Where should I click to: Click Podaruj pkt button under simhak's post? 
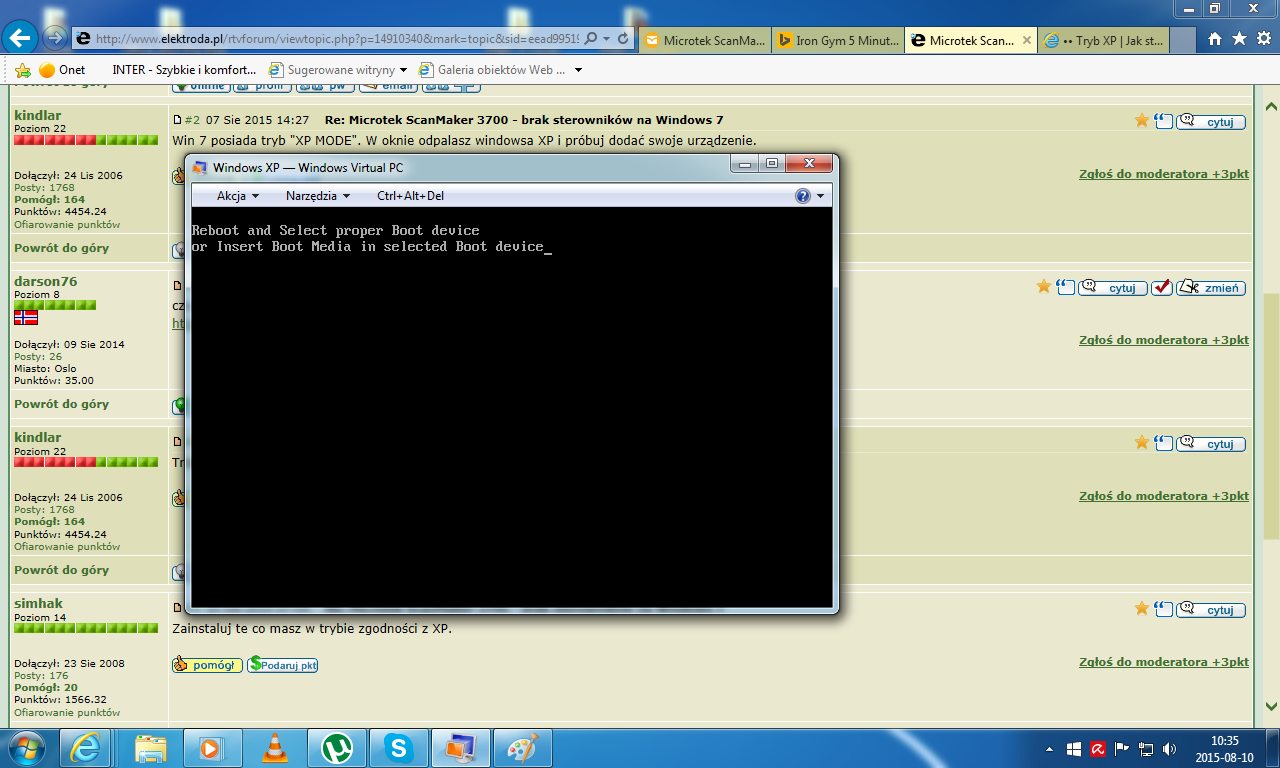coord(283,664)
